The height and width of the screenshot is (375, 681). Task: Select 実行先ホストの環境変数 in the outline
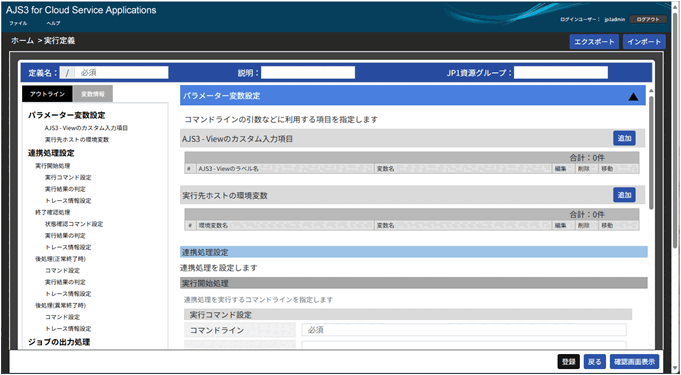pyautogui.click(x=76, y=140)
